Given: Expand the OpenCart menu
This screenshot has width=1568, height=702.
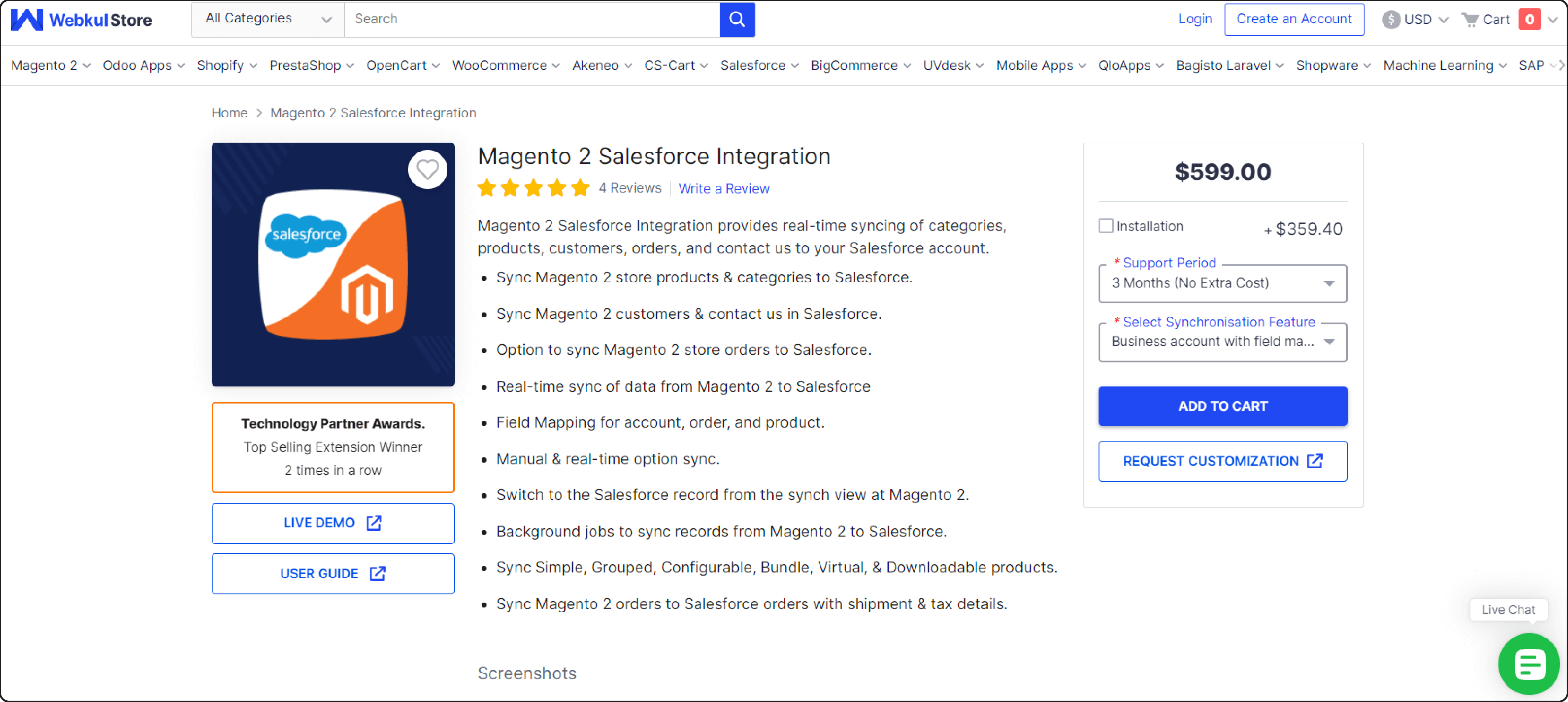Looking at the screenshot, I should pos(403,66).
